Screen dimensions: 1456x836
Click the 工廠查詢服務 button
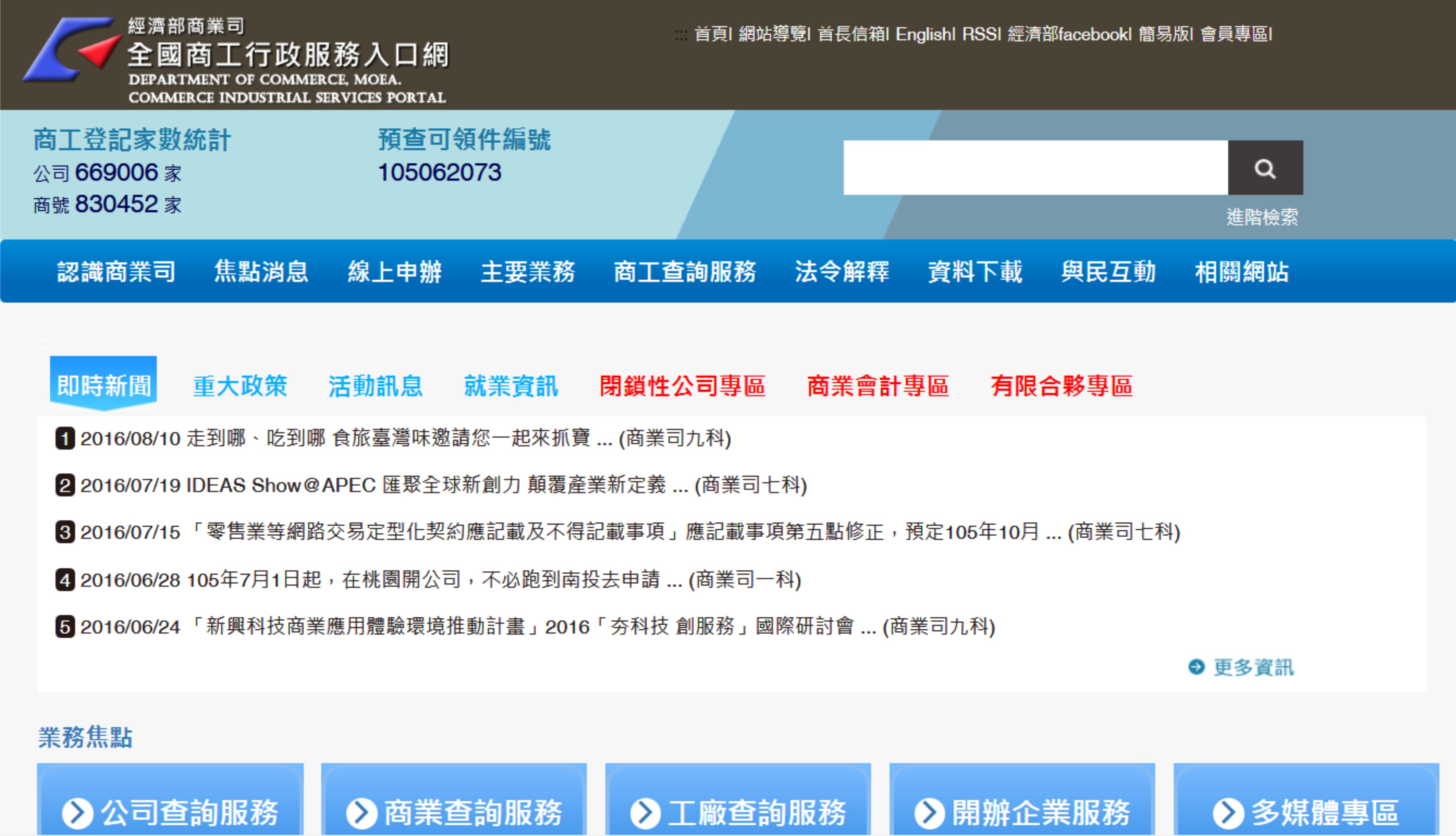738,799
